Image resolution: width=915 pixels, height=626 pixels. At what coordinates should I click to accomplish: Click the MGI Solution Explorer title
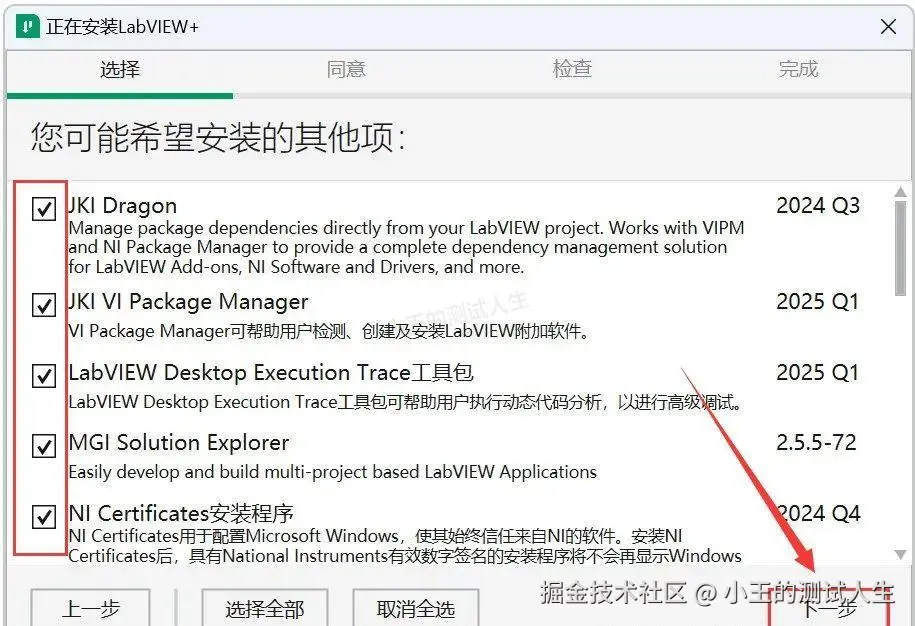(x=179, y=443)
